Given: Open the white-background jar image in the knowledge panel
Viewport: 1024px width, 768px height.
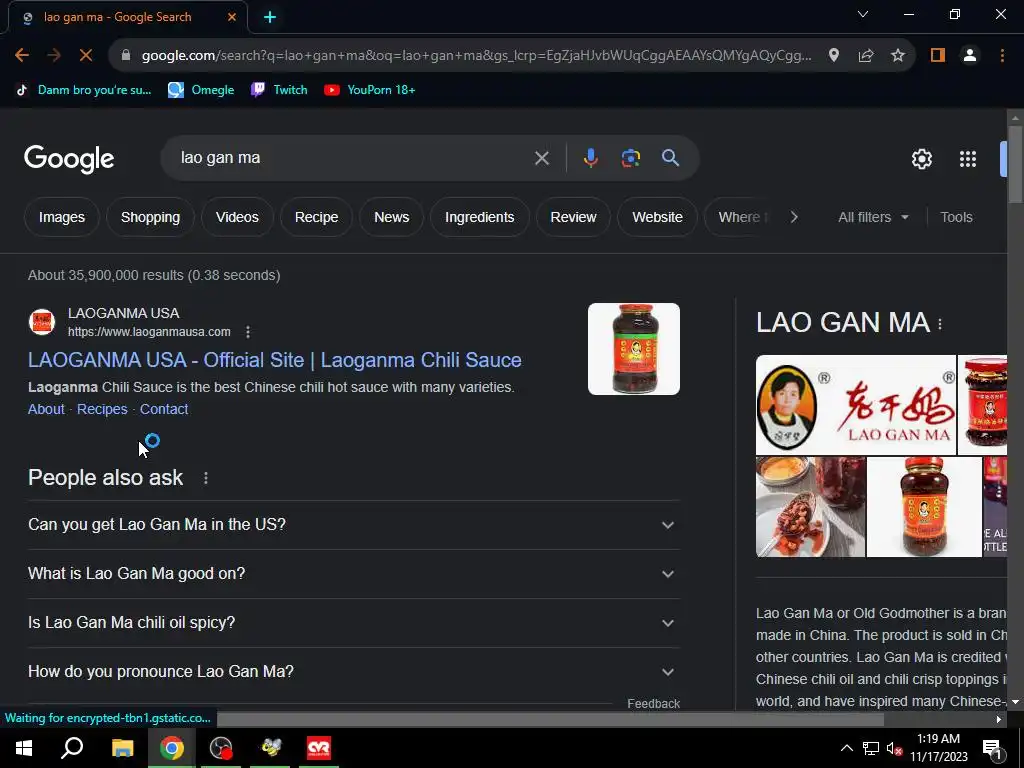Looking at the screenshot, I should pos(923,507).
